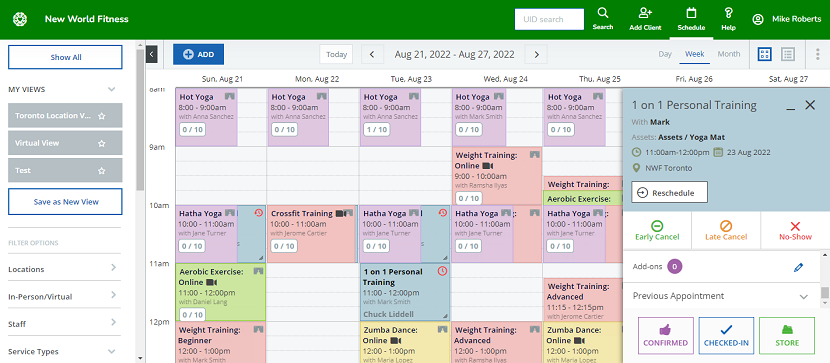Open Wednesday Weight Training Online 9:00 event
The height and width of the screenshot is (363, 830).
497,176
